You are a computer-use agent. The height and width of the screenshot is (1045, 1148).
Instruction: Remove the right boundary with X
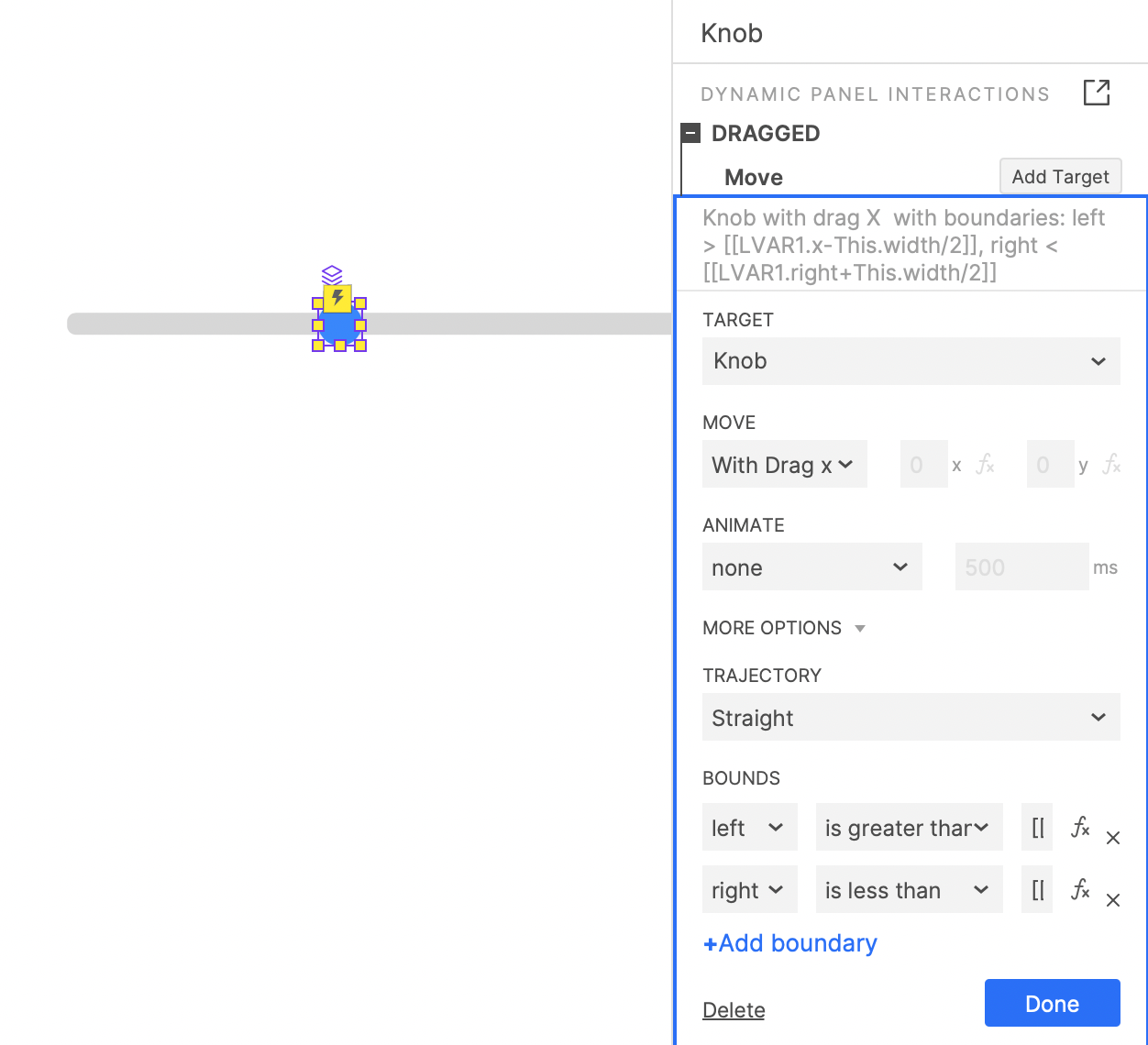click(1112, 901)
